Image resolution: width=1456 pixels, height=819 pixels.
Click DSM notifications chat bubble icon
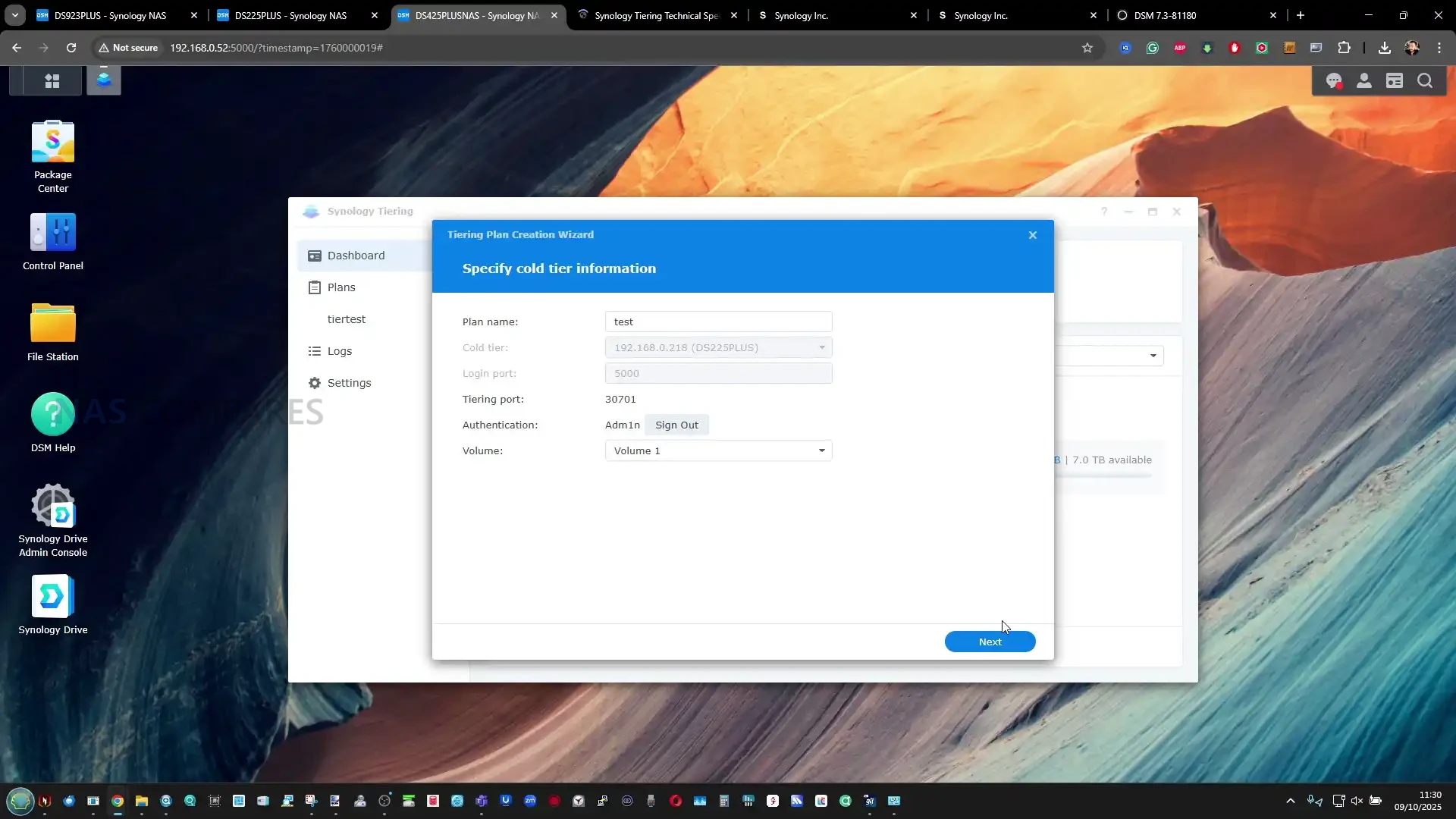pyautogui.click(x=1333, y=81)
